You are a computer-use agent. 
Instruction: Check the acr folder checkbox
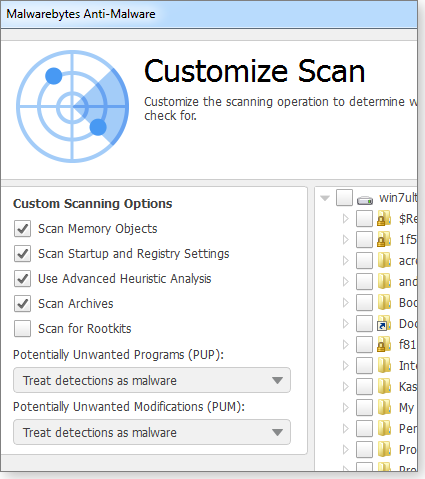pos(364,261)
